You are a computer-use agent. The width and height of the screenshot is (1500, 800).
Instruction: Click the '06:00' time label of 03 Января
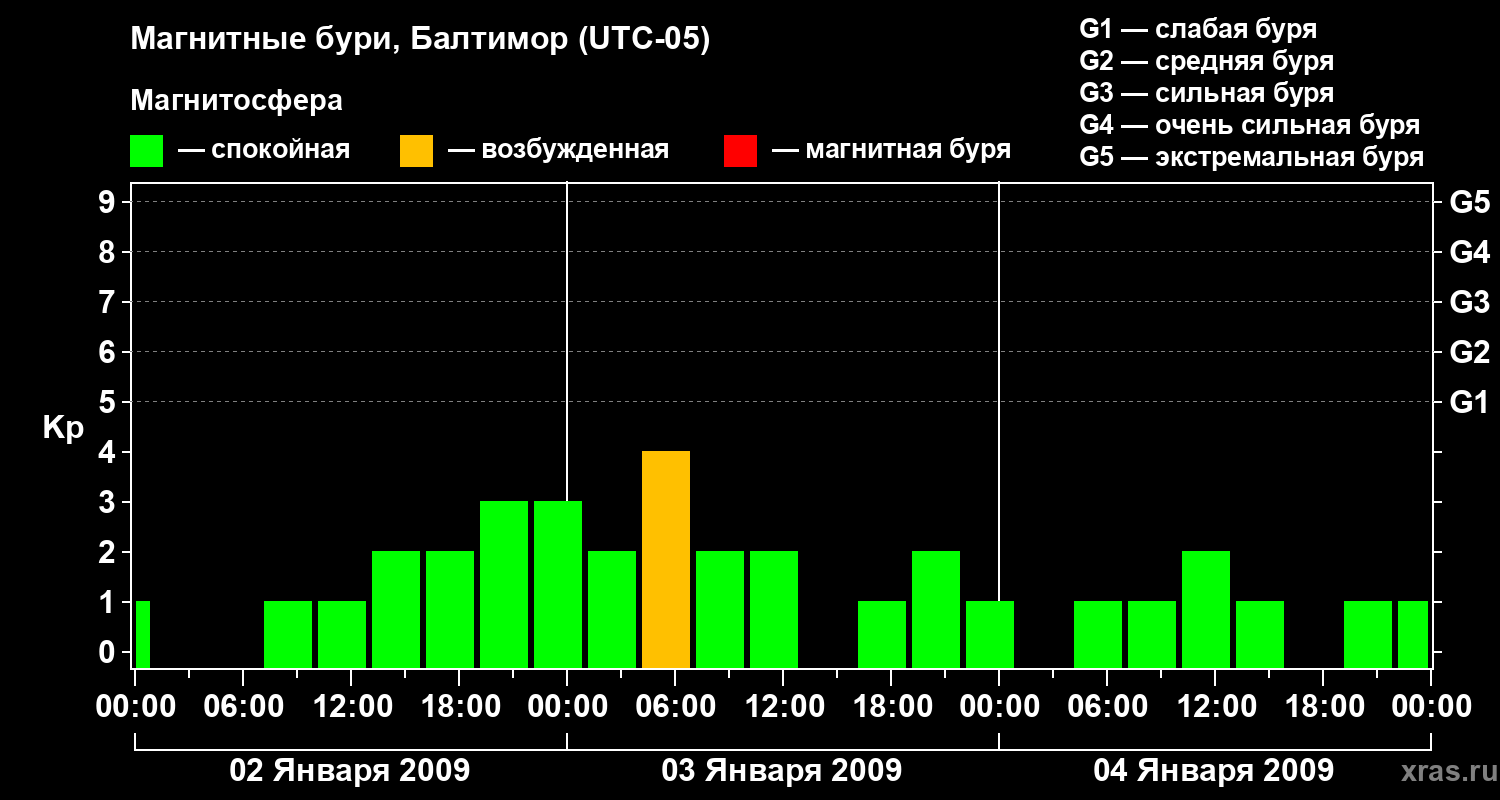tap(674, 707)
